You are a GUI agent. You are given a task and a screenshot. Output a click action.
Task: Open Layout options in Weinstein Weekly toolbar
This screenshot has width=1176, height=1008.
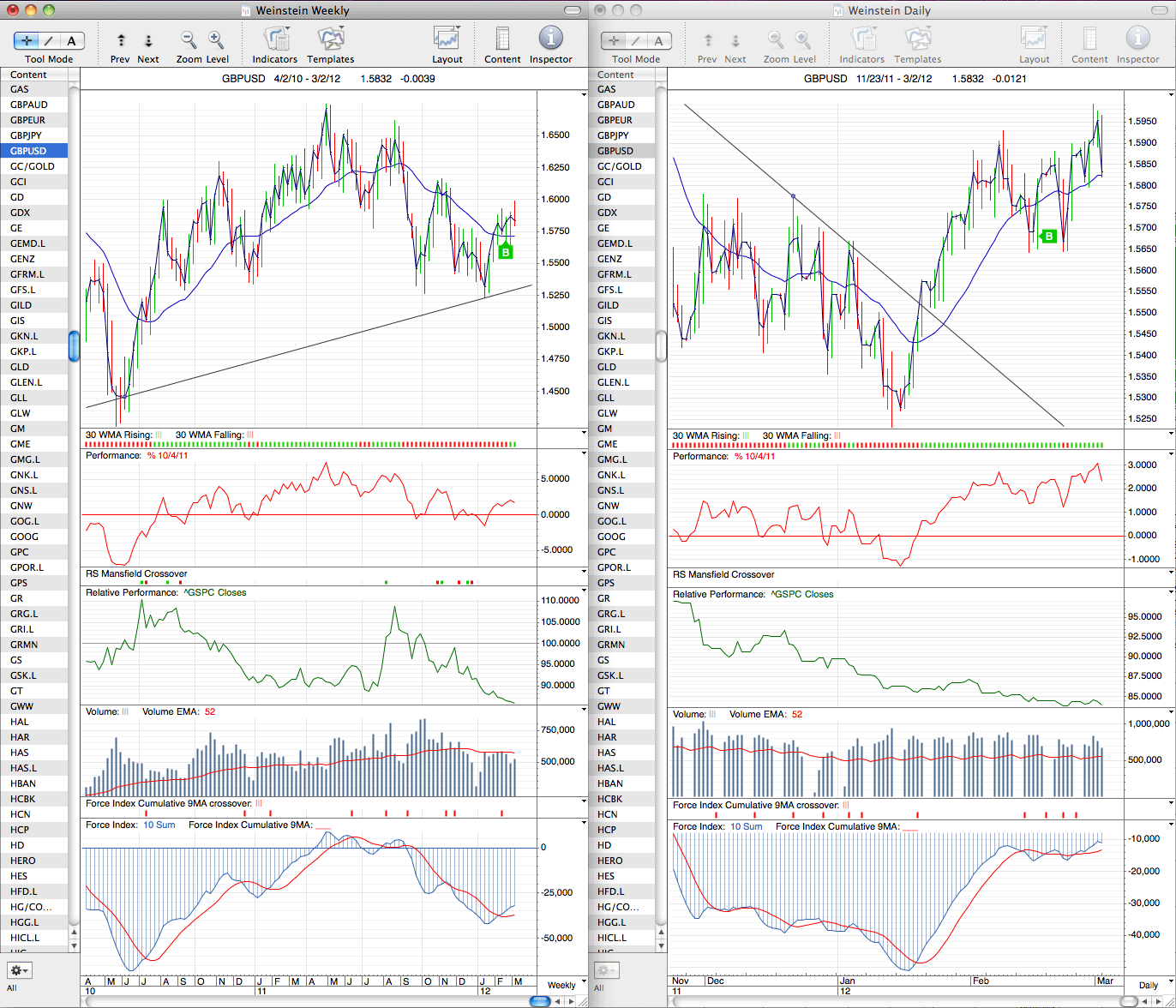[x=447, y=39]
